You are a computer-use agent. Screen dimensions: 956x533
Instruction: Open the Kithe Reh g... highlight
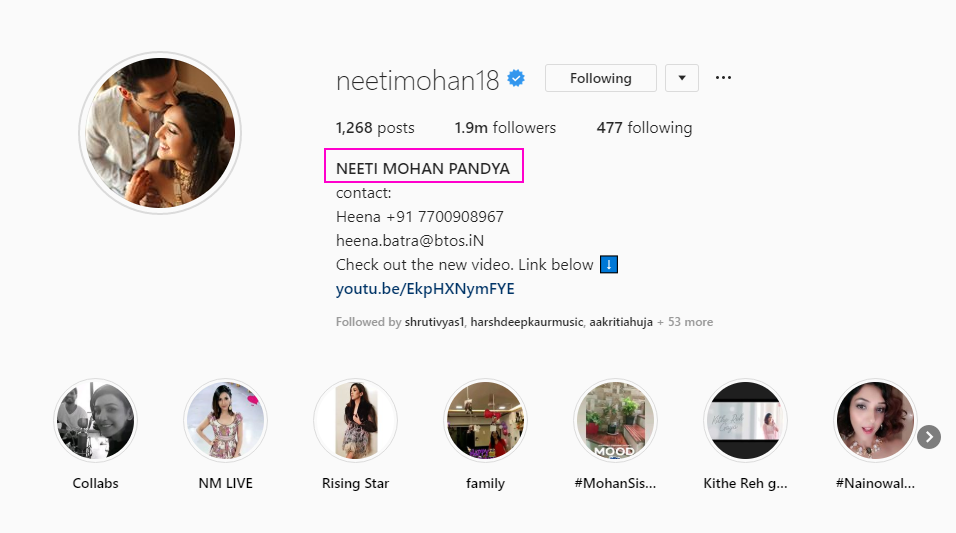pos(745,421)
